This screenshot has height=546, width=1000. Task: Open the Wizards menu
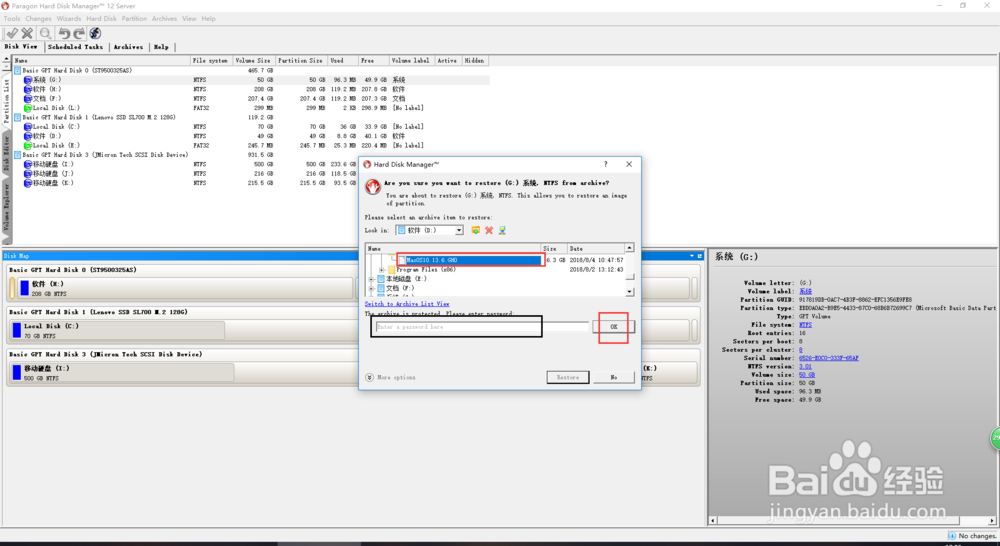click(x=69, y=18)
